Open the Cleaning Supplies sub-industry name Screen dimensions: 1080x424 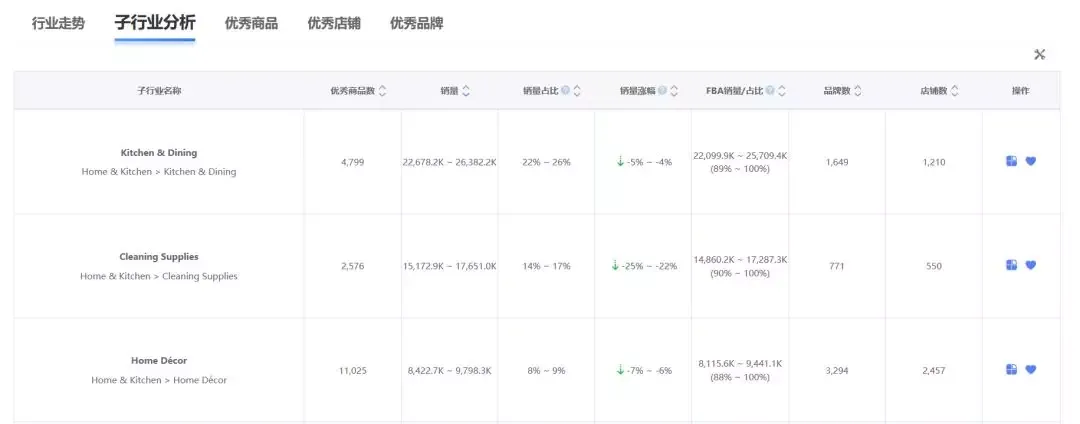tap(158, 257)
